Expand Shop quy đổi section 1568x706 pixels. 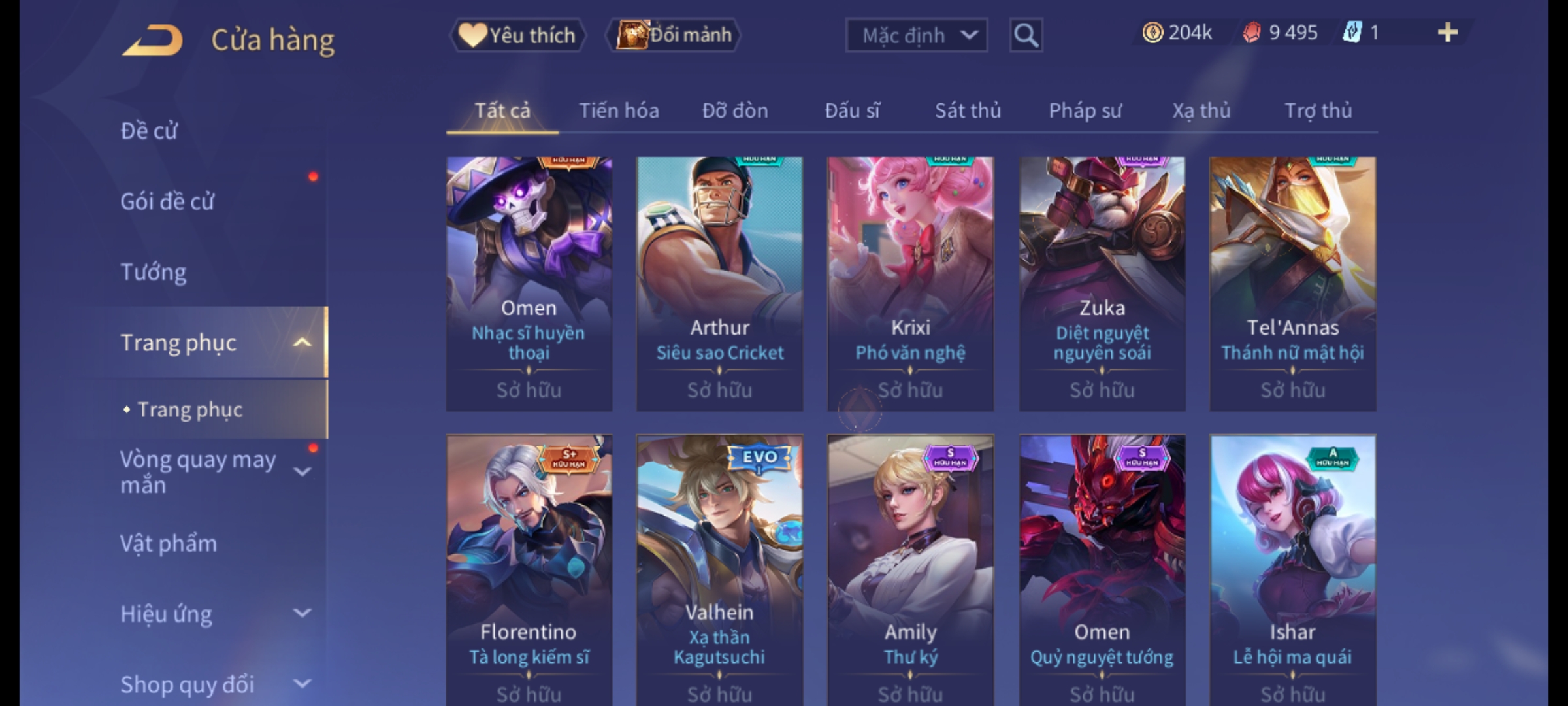click(302, 684)
